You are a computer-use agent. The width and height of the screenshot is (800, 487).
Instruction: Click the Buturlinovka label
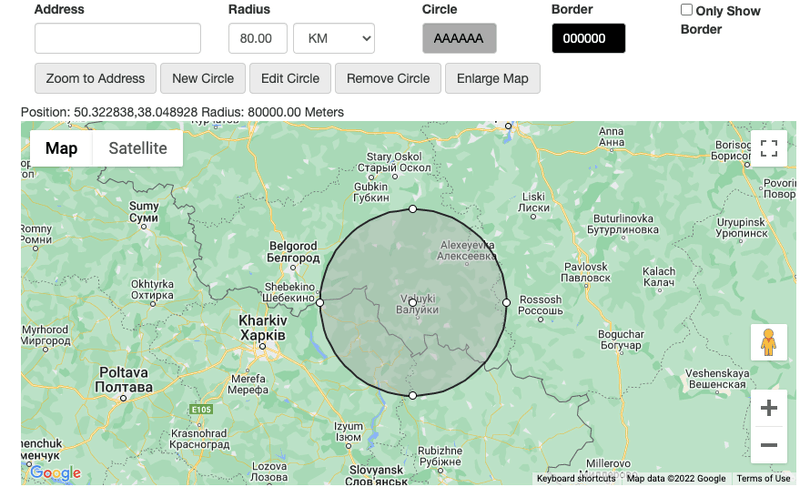[x=622, y=224]
